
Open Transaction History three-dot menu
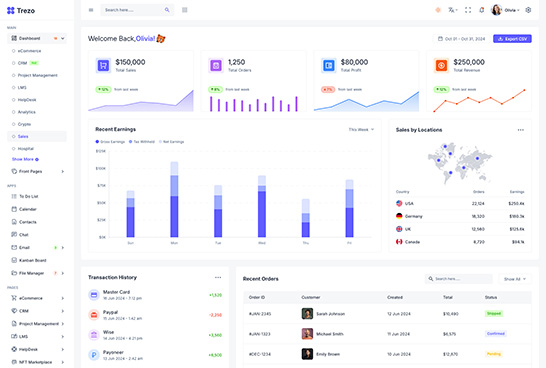pyautogui.click(x=218, y=277)
